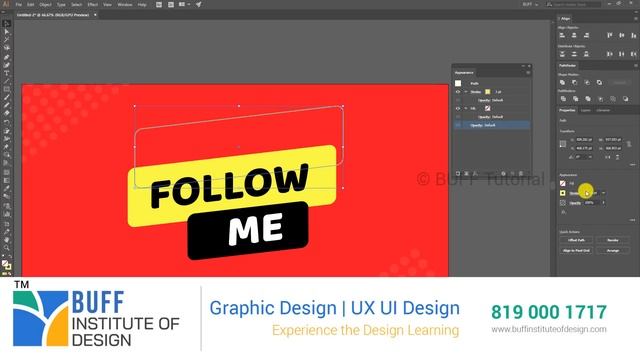Select the Pen tool

pos(7,57)
